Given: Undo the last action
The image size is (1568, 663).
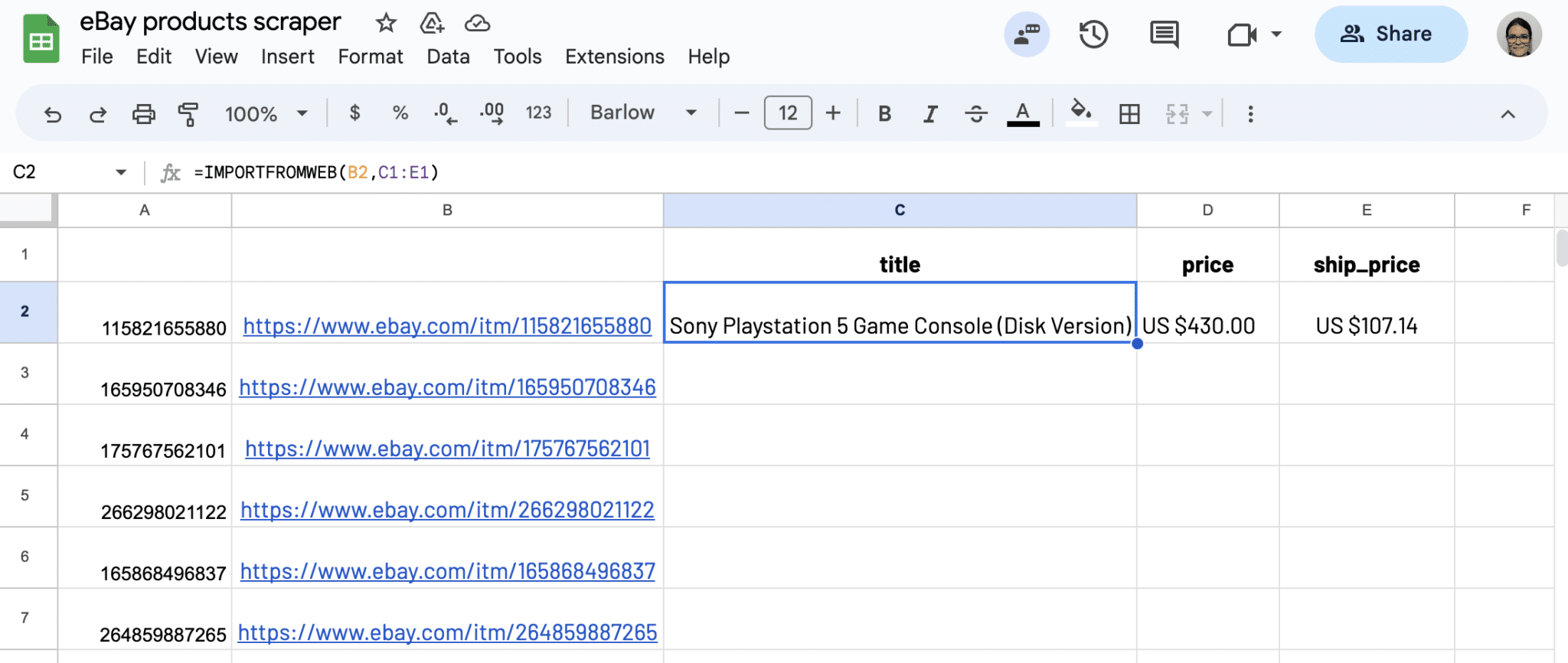Looking at the screenshot, I should click(x=53, y=114).
